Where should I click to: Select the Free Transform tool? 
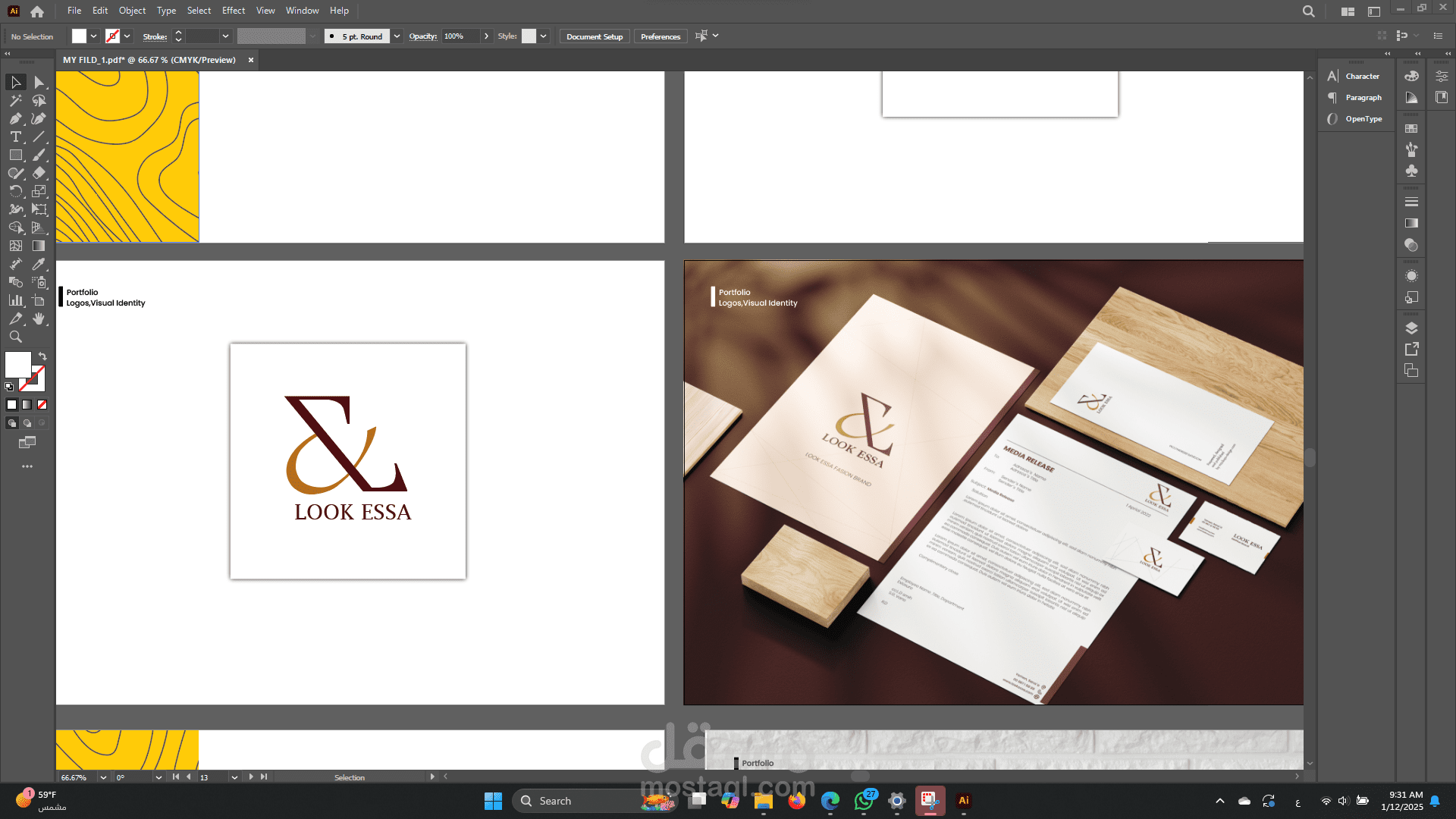[39, 209]
